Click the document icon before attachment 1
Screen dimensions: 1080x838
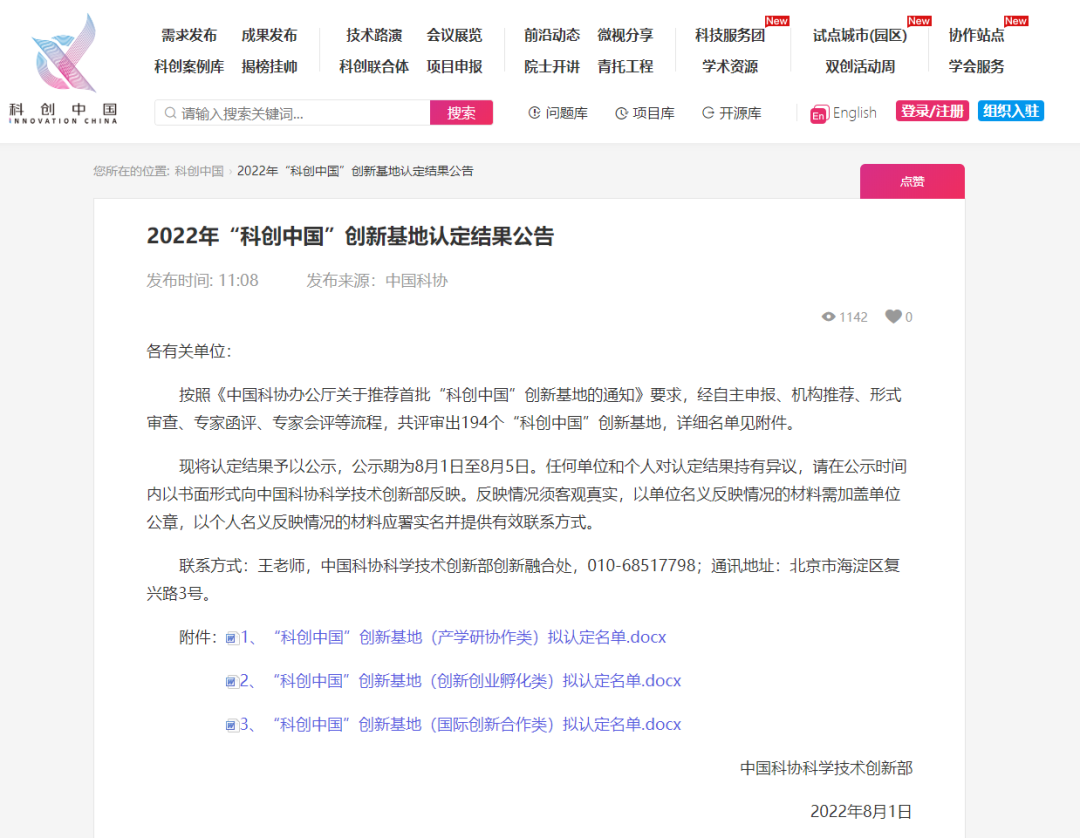(231, 637)
